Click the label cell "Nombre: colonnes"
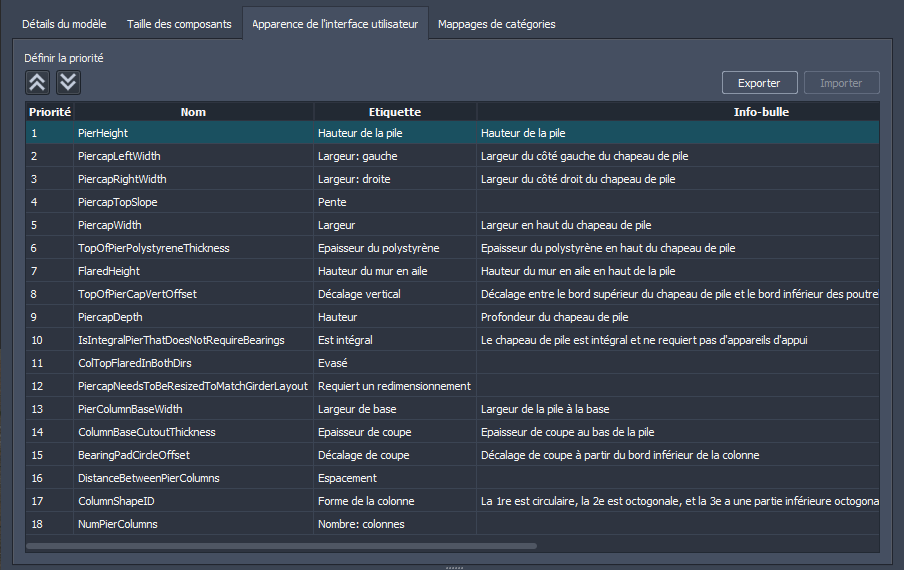Screen dimensions: 904x570 [395, 524]
